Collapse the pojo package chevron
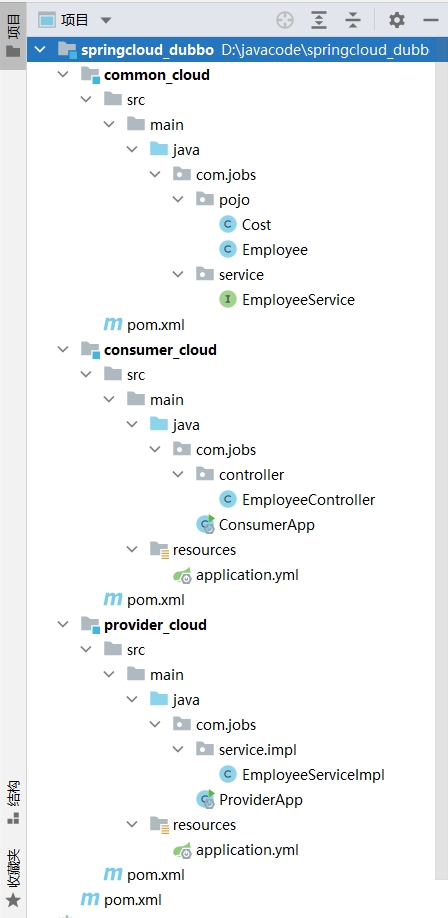 coord(178,200)
